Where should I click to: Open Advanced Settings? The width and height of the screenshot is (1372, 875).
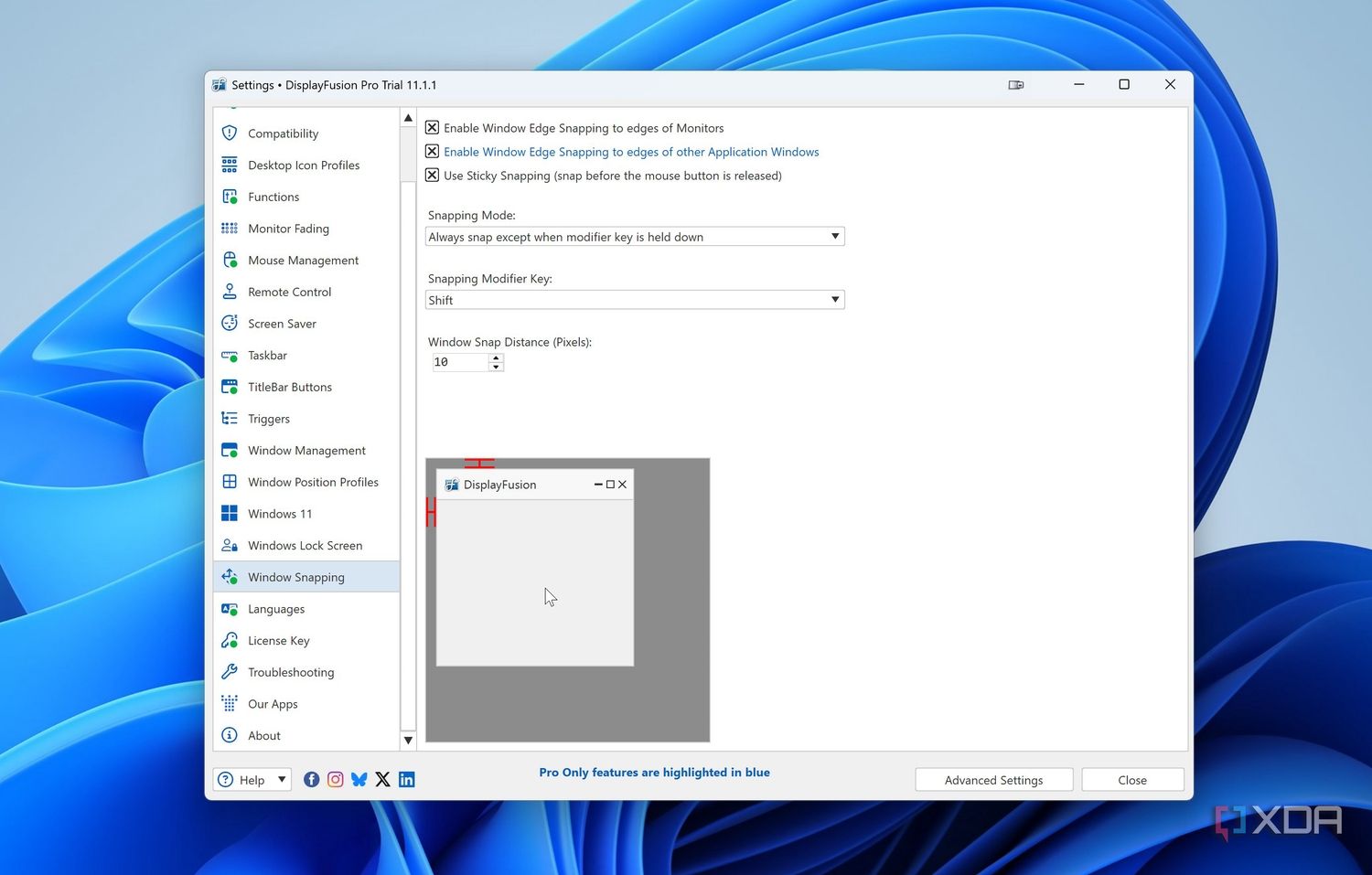[x=993, y=779]
